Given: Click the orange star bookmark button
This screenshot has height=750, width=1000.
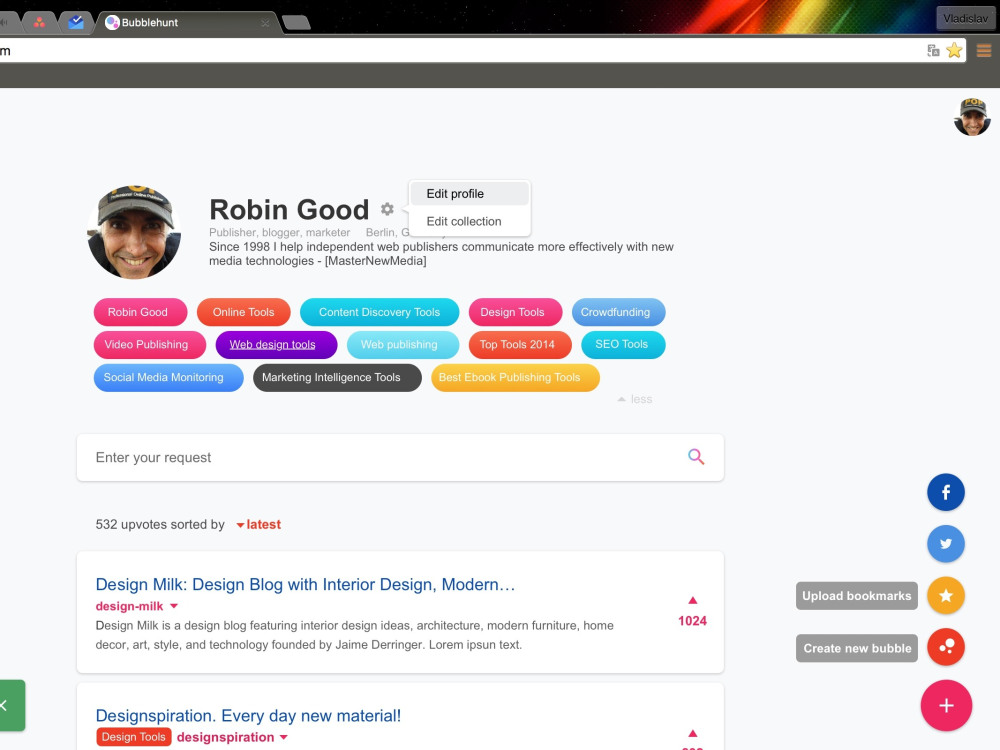Looking at the screenshot, I should click(946, 596).
